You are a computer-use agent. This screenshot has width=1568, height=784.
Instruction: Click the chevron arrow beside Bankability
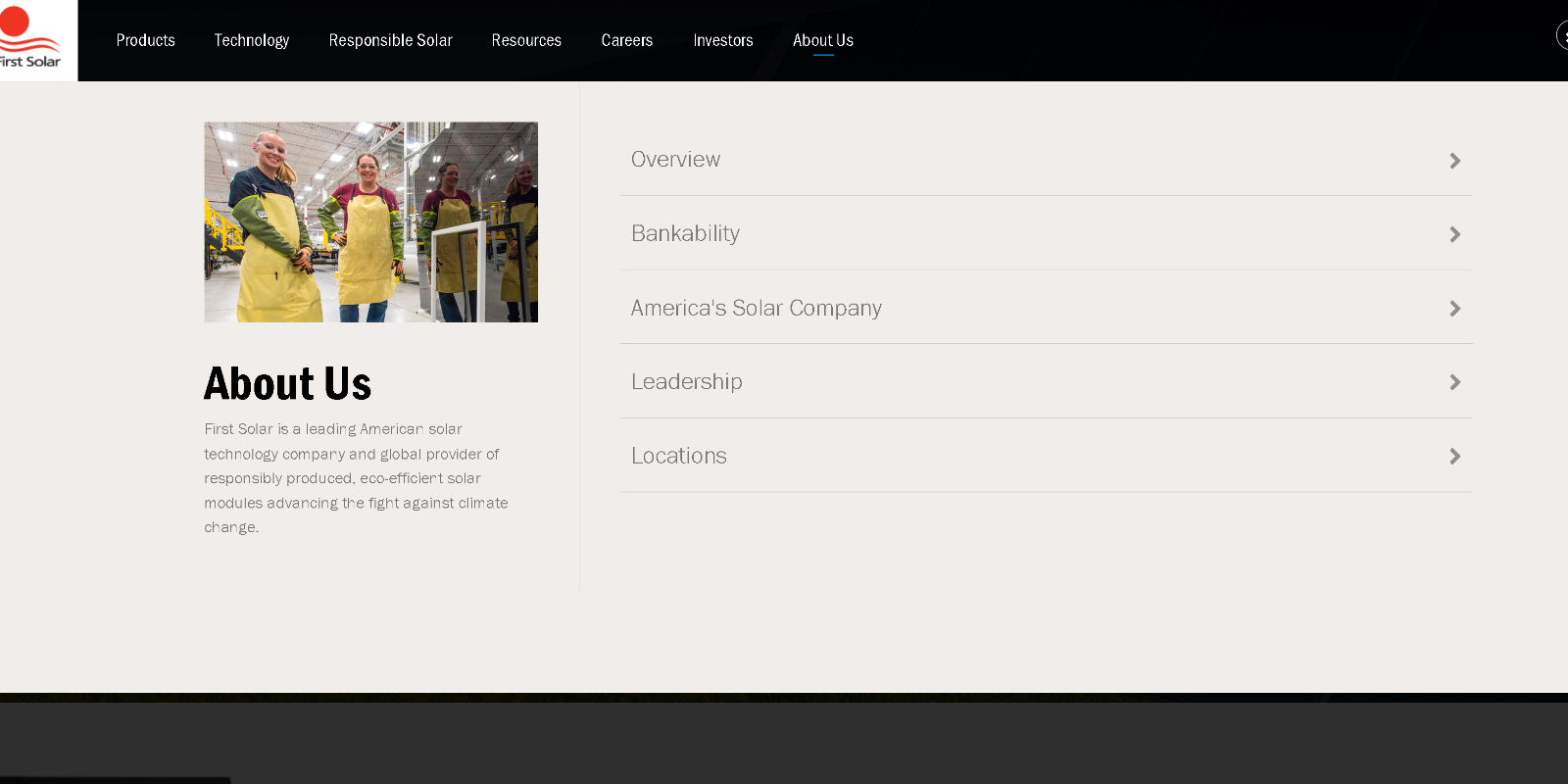[1455, 234]
